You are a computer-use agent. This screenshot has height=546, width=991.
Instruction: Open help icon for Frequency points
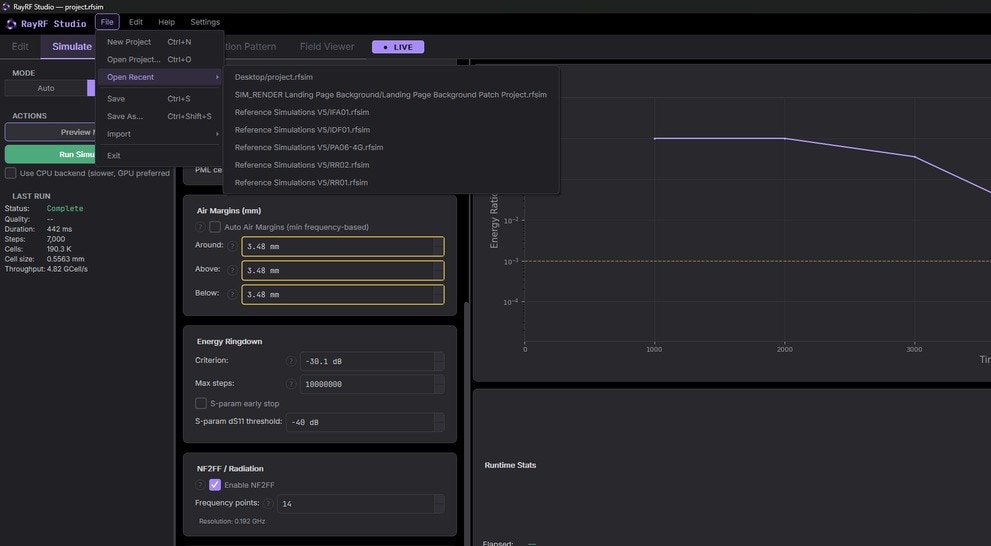point(268,503)
